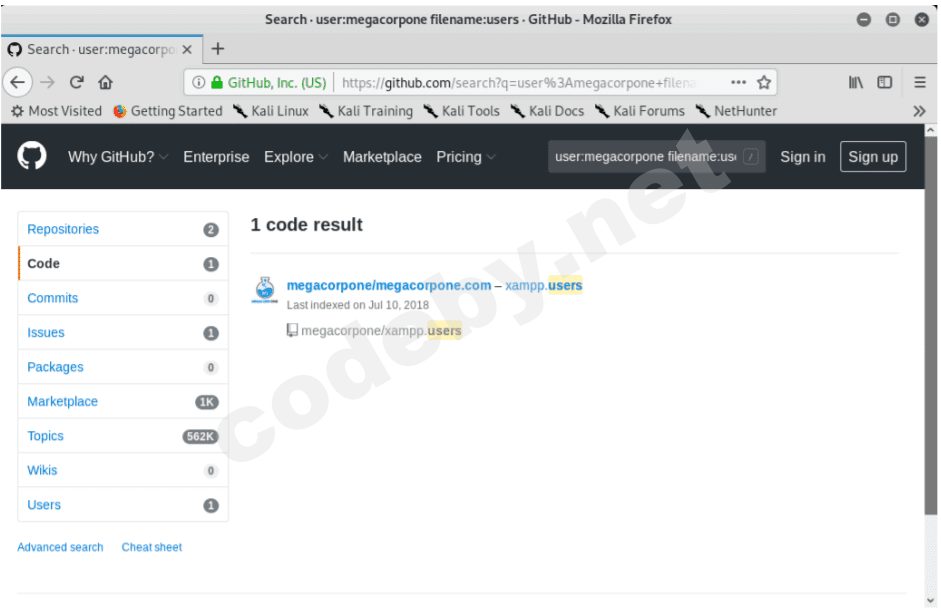Click the scrollbar up arrow
The width and height of the screenshot is (941, 611).
(930, 130)
